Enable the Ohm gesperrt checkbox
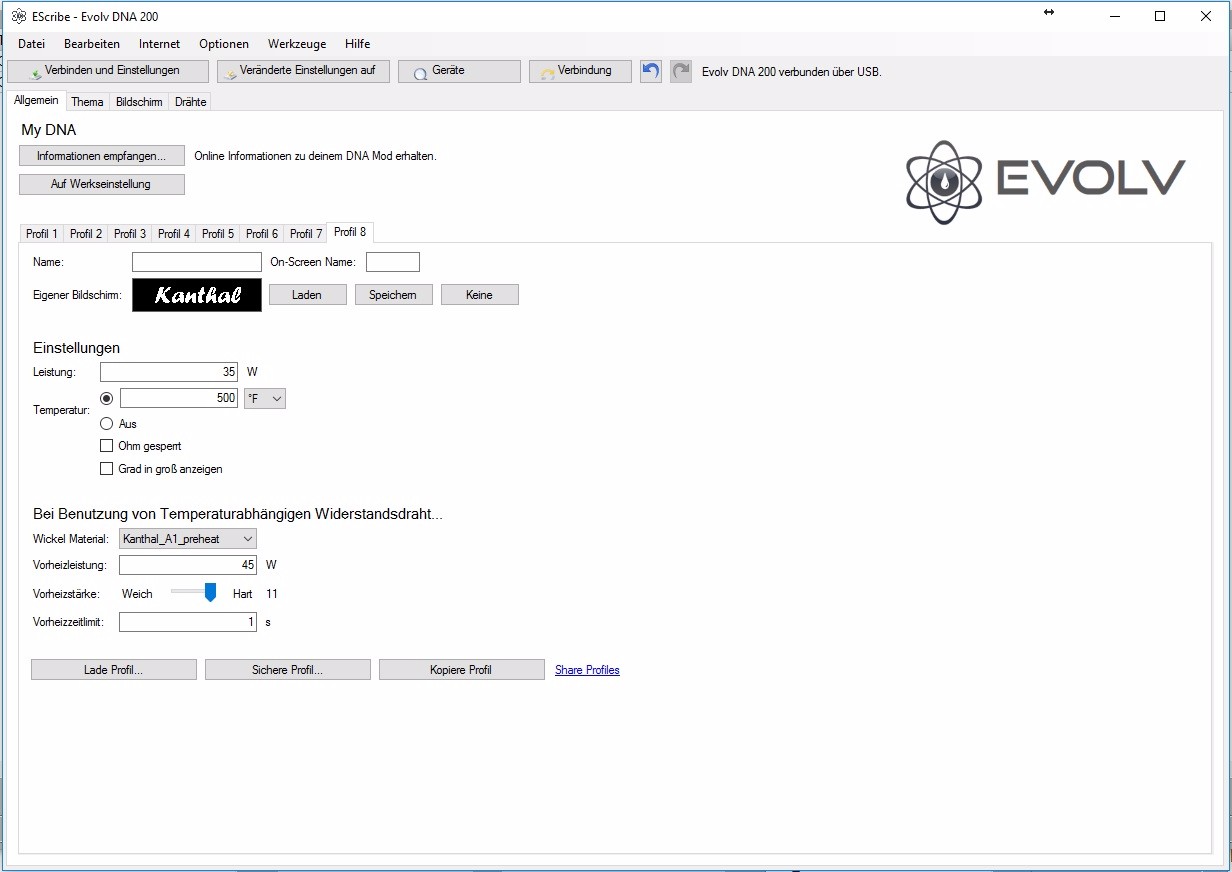1232x872 pixels. pos(107,446)
